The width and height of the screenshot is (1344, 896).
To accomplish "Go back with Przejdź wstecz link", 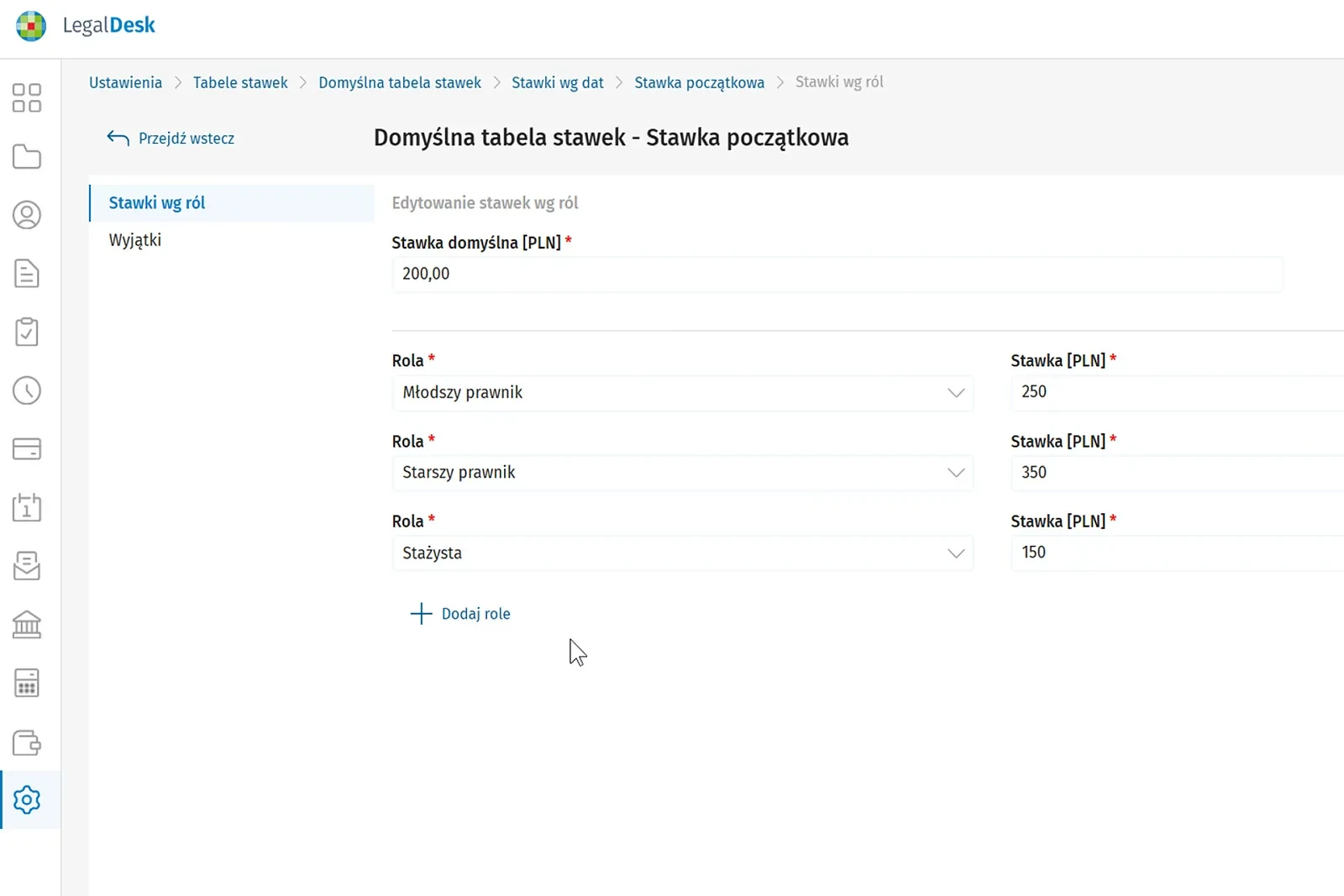I will coord(171,139).
